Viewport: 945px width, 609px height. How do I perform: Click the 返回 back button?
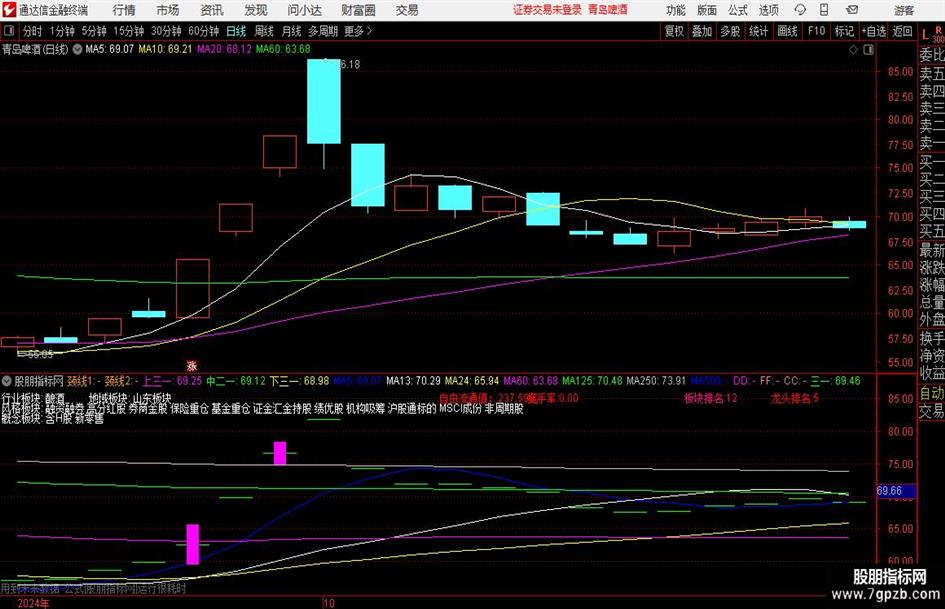click(902, 31)
